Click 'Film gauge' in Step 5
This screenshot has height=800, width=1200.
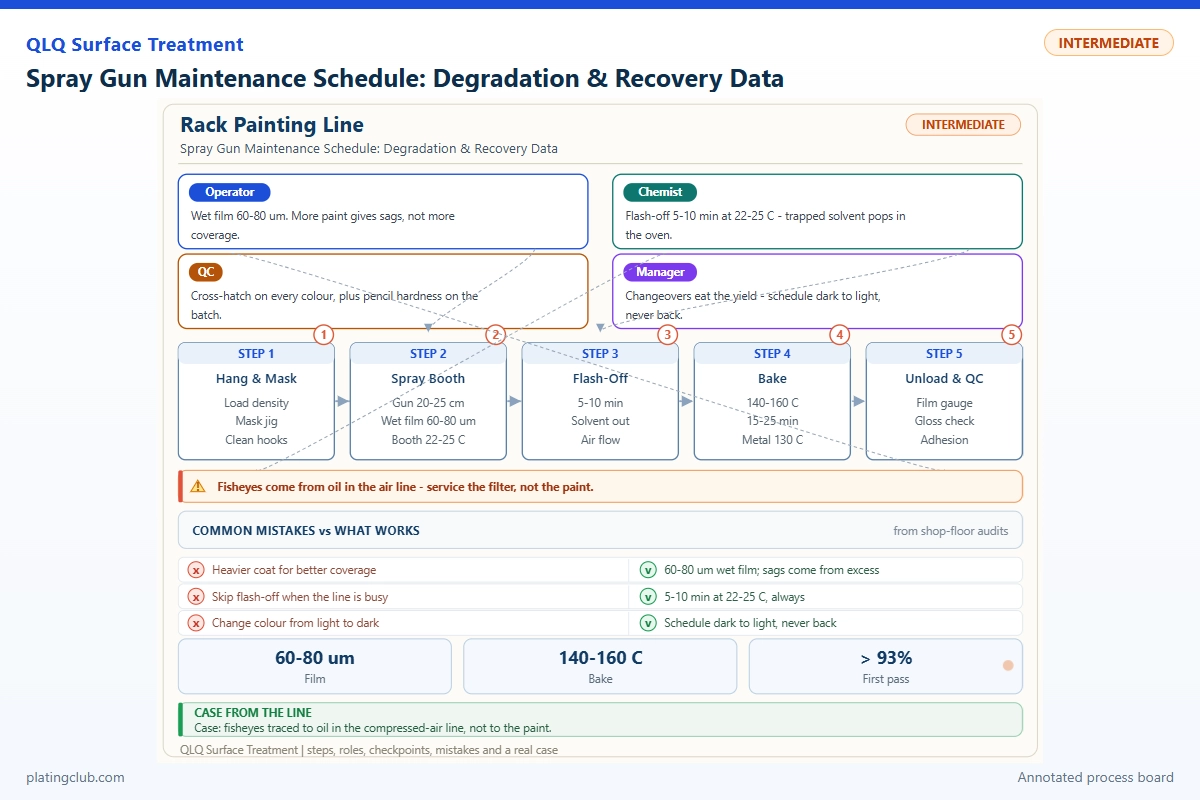(x=944, y=403)
